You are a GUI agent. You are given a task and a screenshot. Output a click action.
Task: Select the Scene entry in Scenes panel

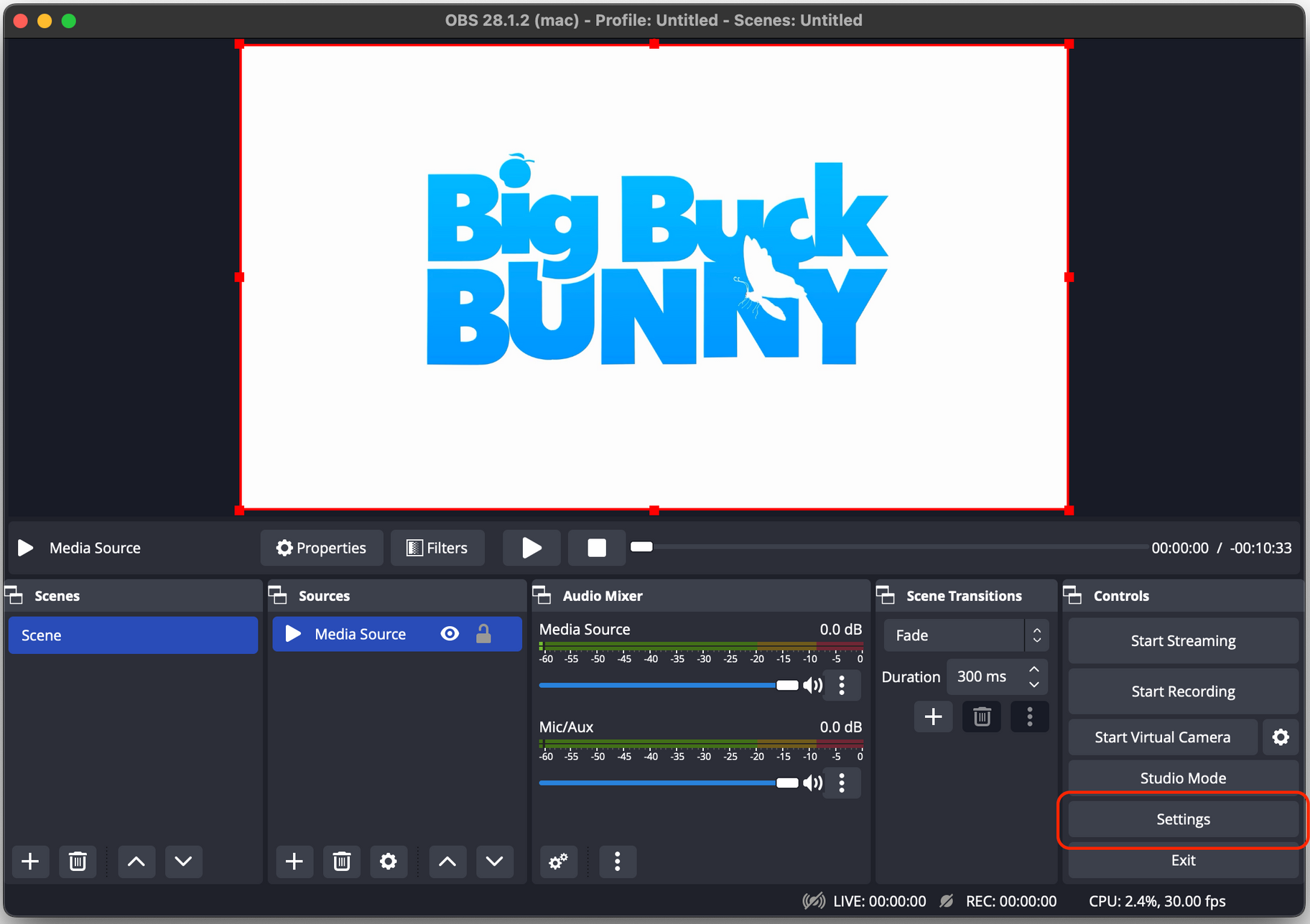tap(133, 635)
